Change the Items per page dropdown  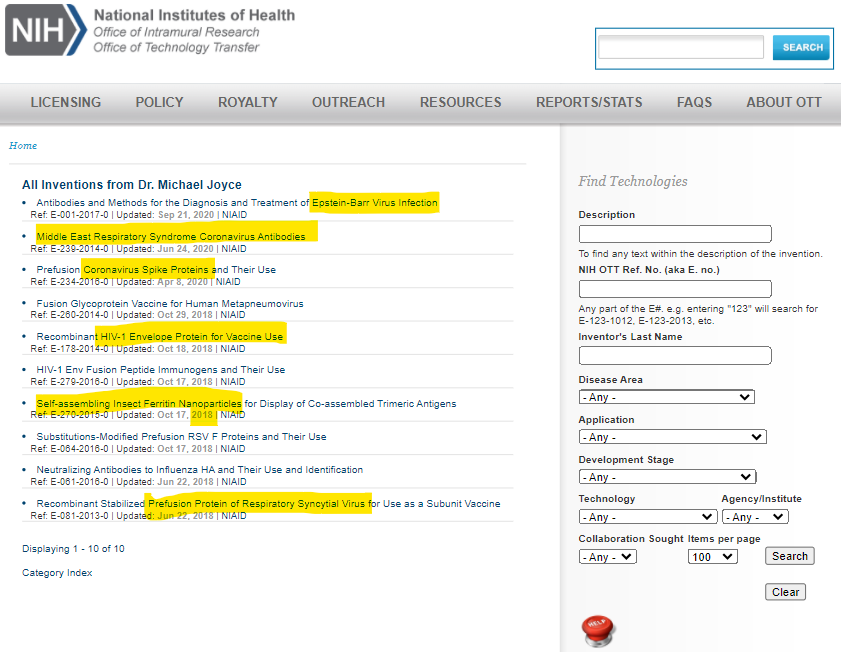point(713,557)
